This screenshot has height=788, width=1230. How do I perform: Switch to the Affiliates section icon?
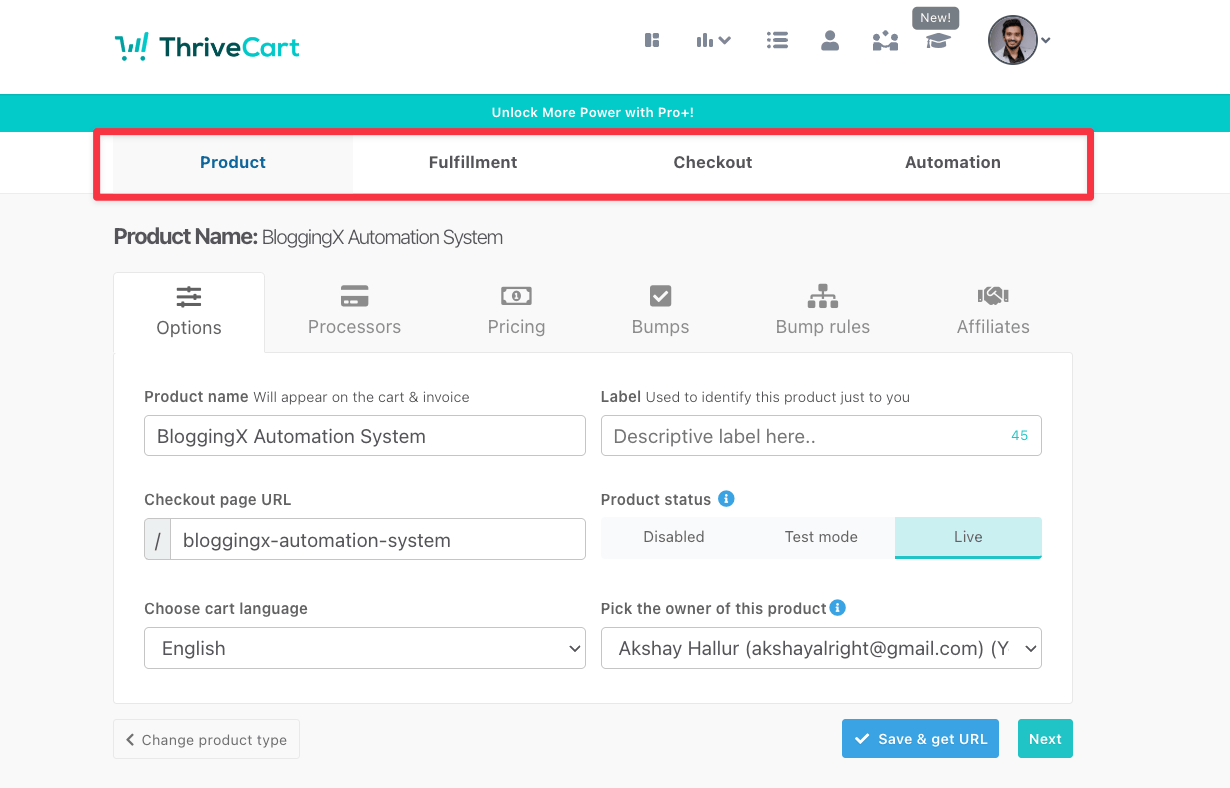992,312
